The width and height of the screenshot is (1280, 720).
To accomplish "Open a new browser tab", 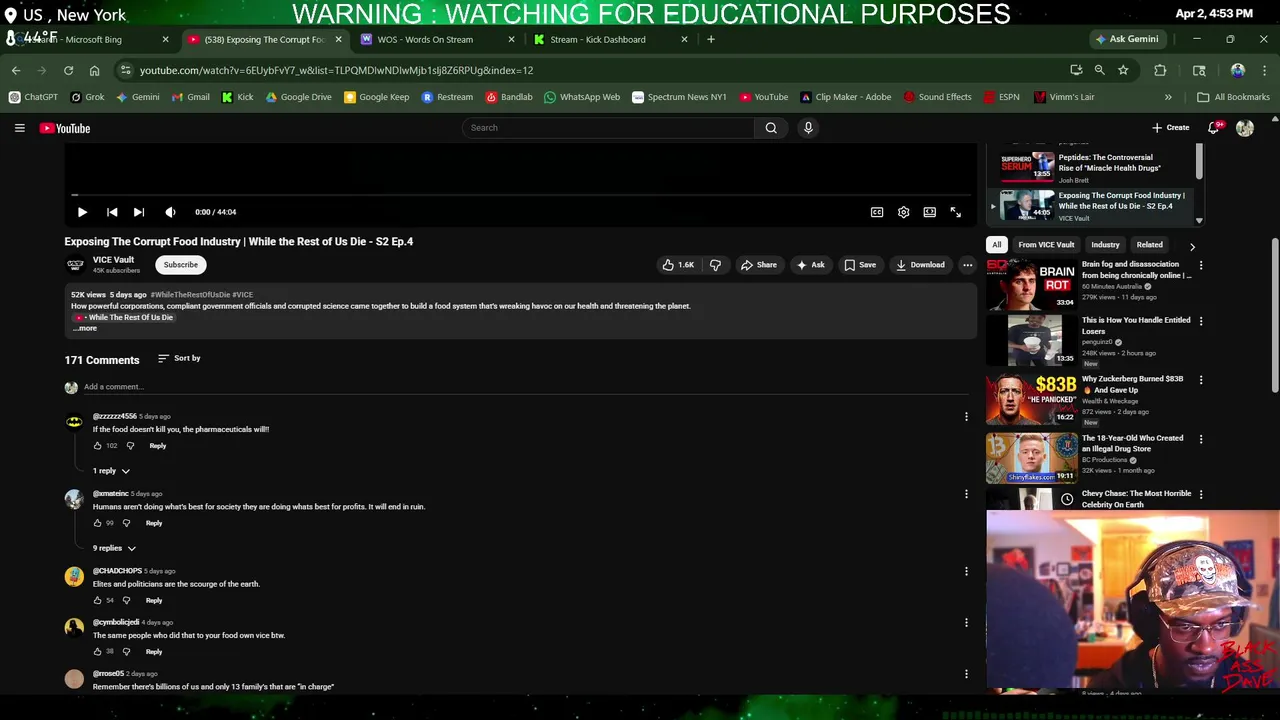I will click(711, 40).
